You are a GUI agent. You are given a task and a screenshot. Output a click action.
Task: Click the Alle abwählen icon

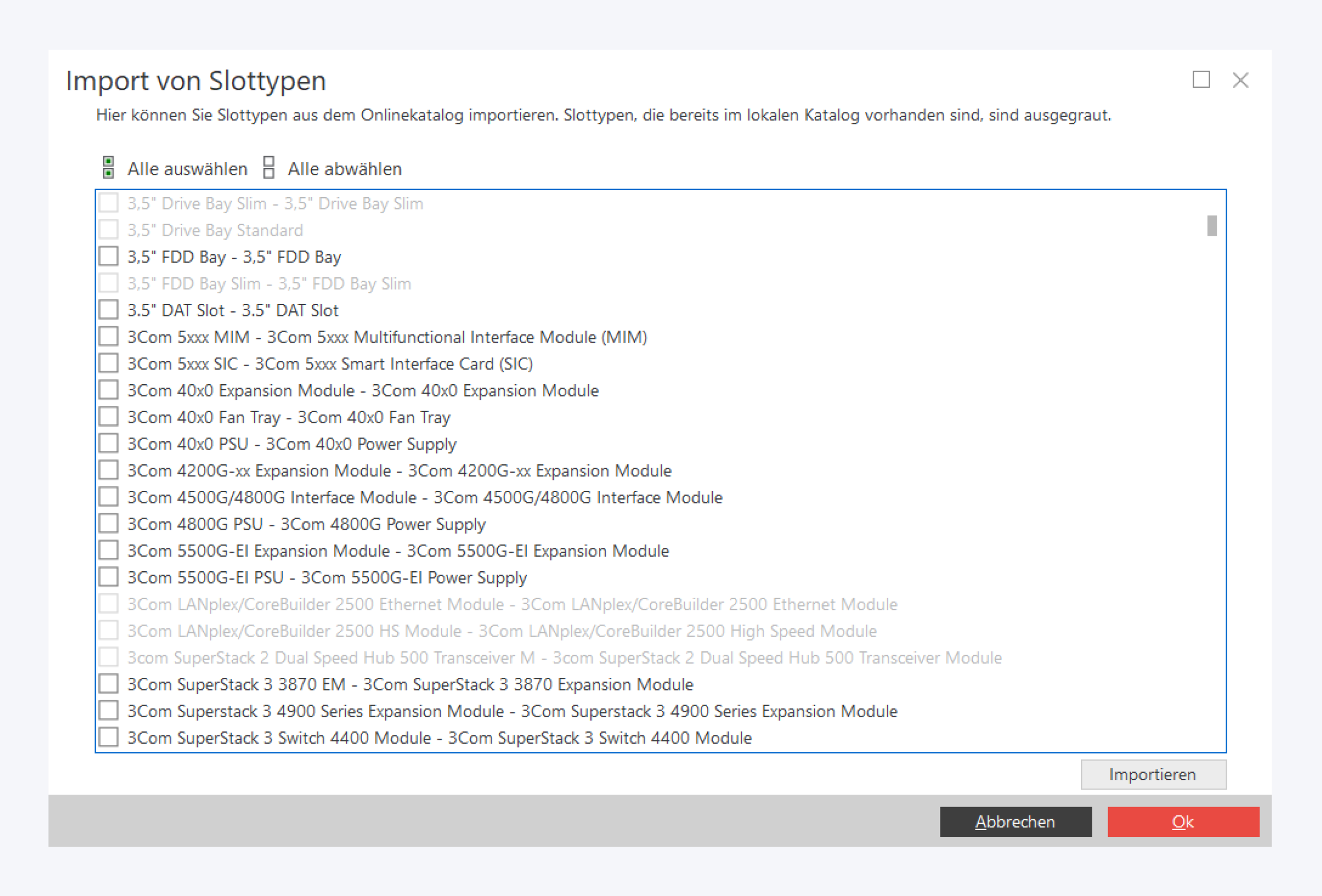(x=268, y=167)
